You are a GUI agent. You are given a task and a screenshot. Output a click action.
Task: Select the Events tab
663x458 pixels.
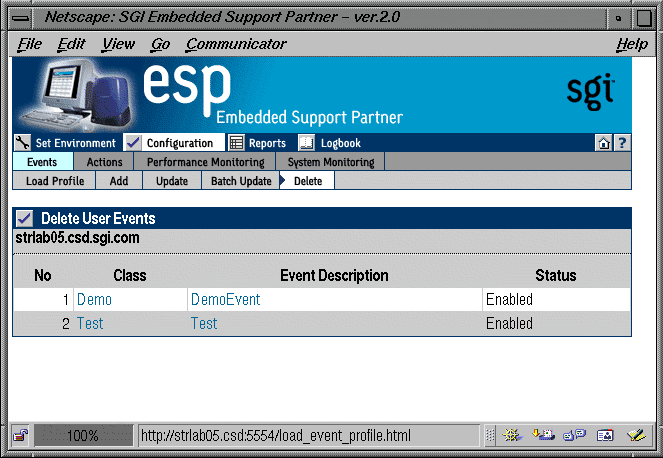click(x=42, y=162)
